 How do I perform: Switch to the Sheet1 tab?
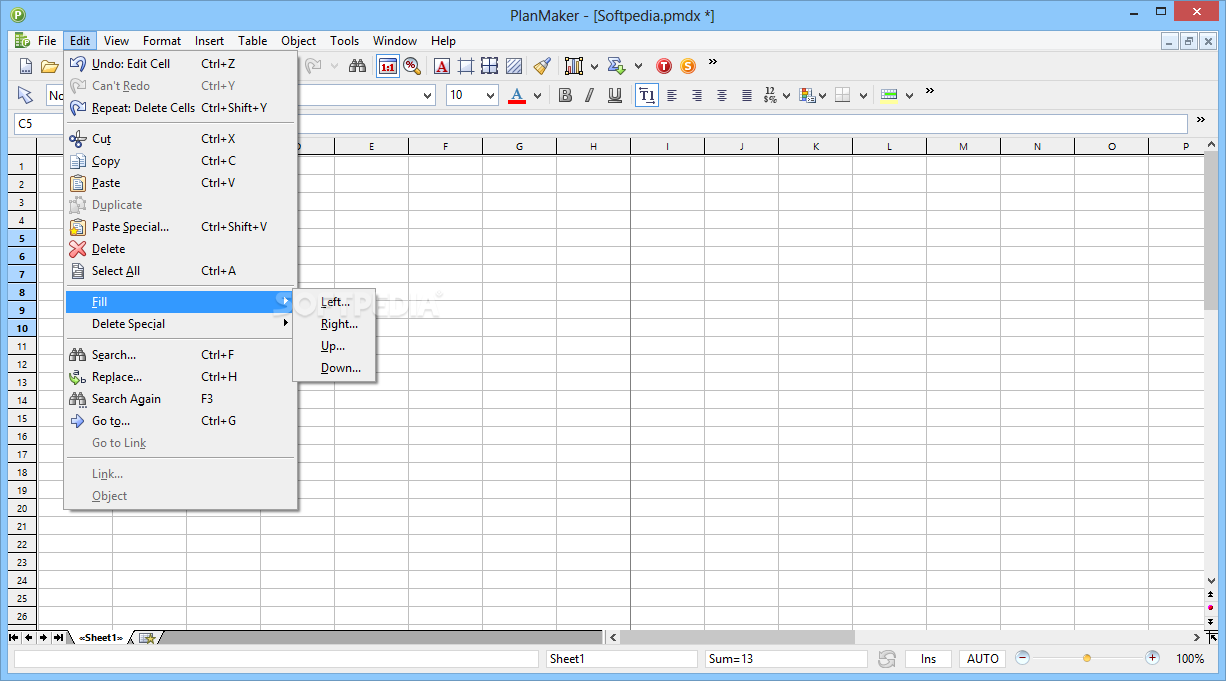[100, 637]
